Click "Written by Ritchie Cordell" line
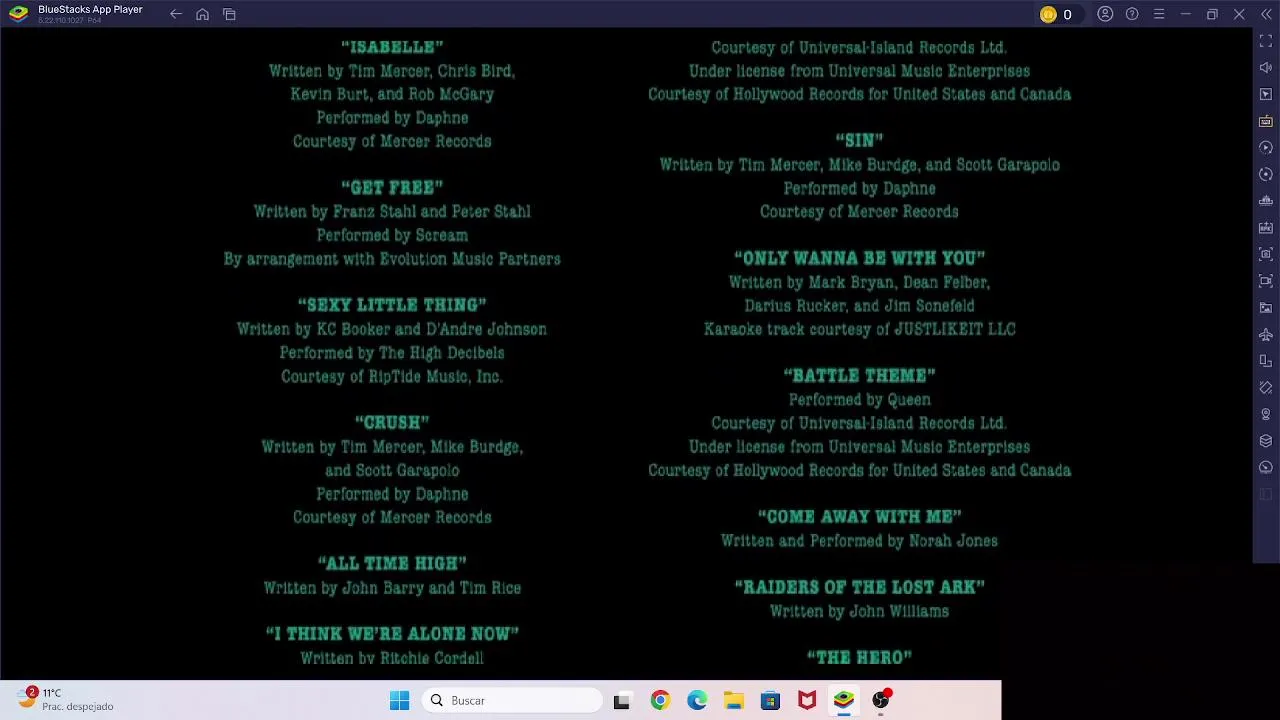 [x=392, y=658]
